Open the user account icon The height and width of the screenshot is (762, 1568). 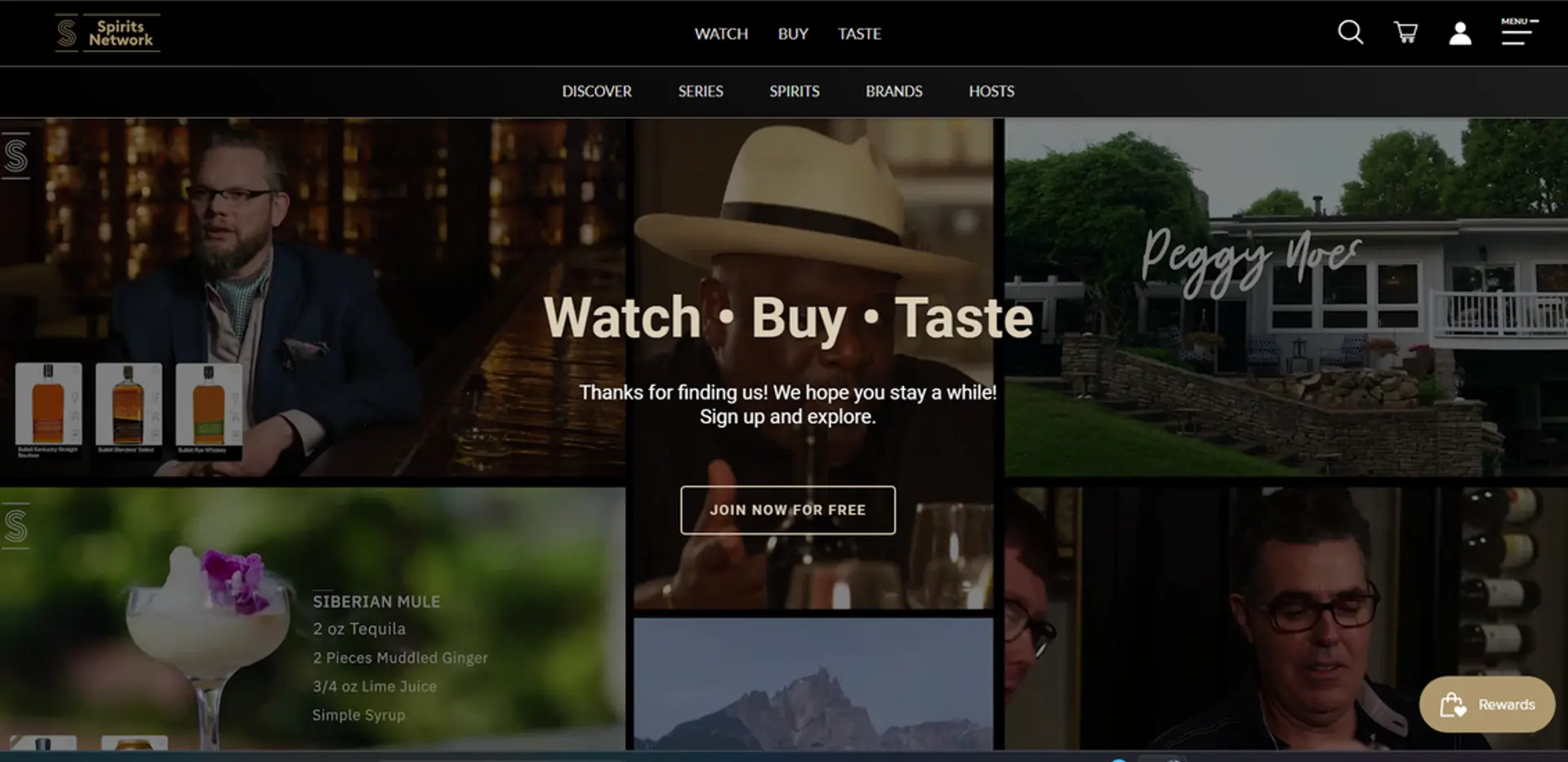1460,33
